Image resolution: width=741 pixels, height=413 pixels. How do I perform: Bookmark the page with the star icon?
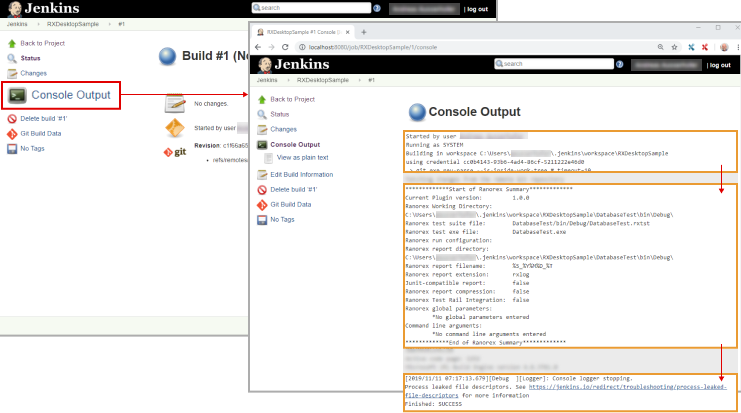point(674,47)
